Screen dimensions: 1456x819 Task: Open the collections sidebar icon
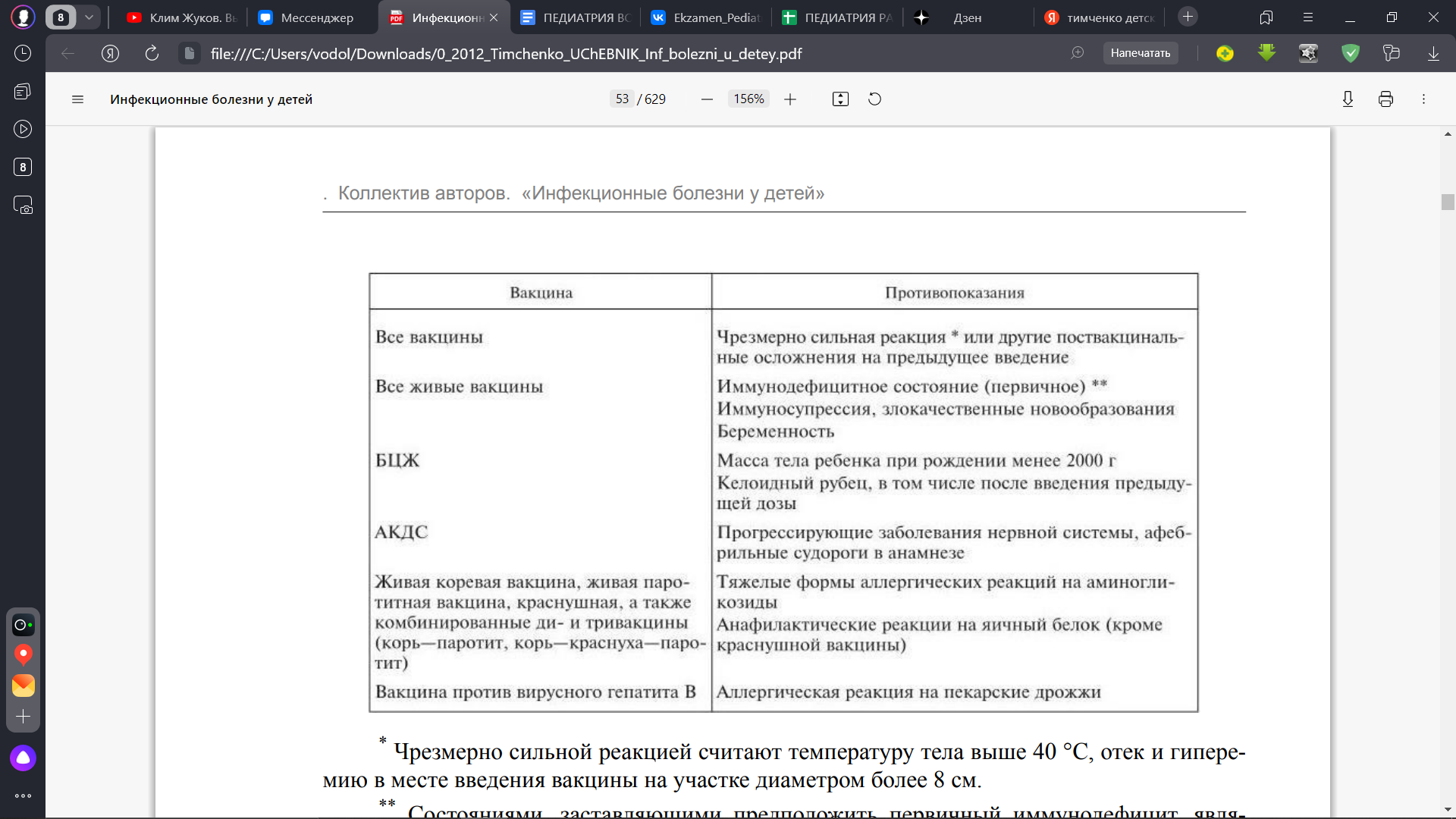tap(23, 91)
